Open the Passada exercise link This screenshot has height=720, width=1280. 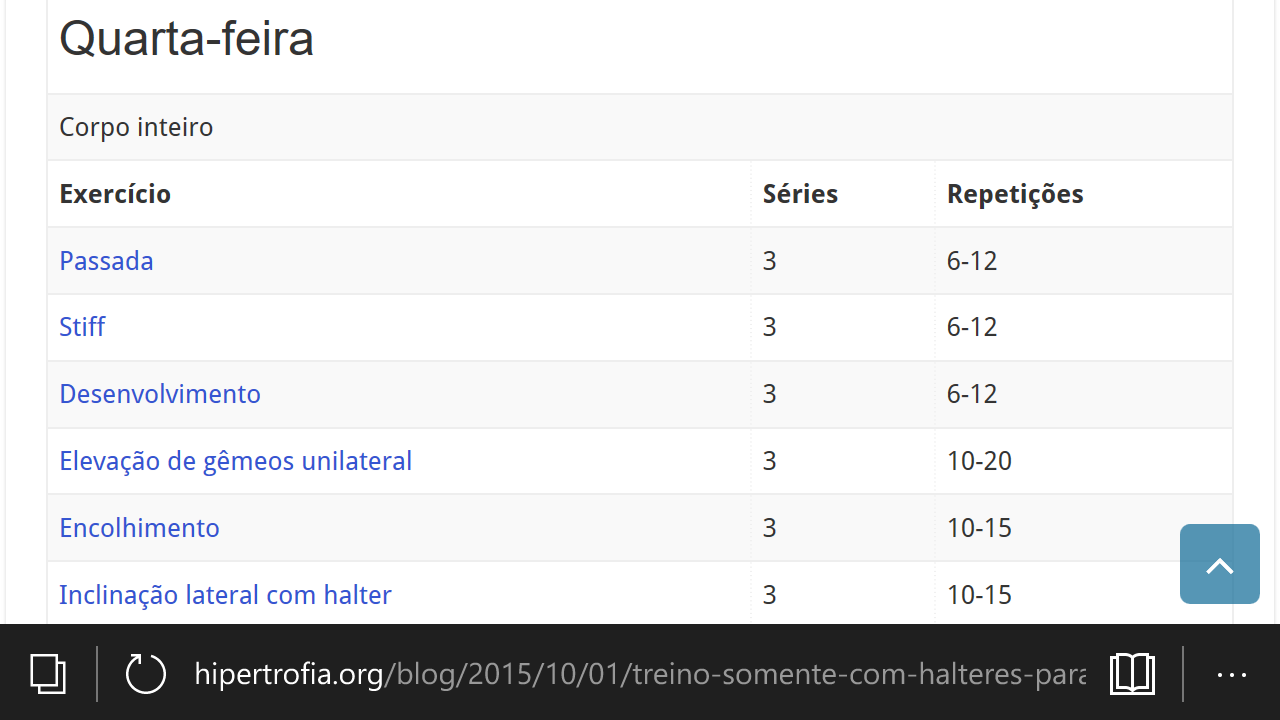106,261
